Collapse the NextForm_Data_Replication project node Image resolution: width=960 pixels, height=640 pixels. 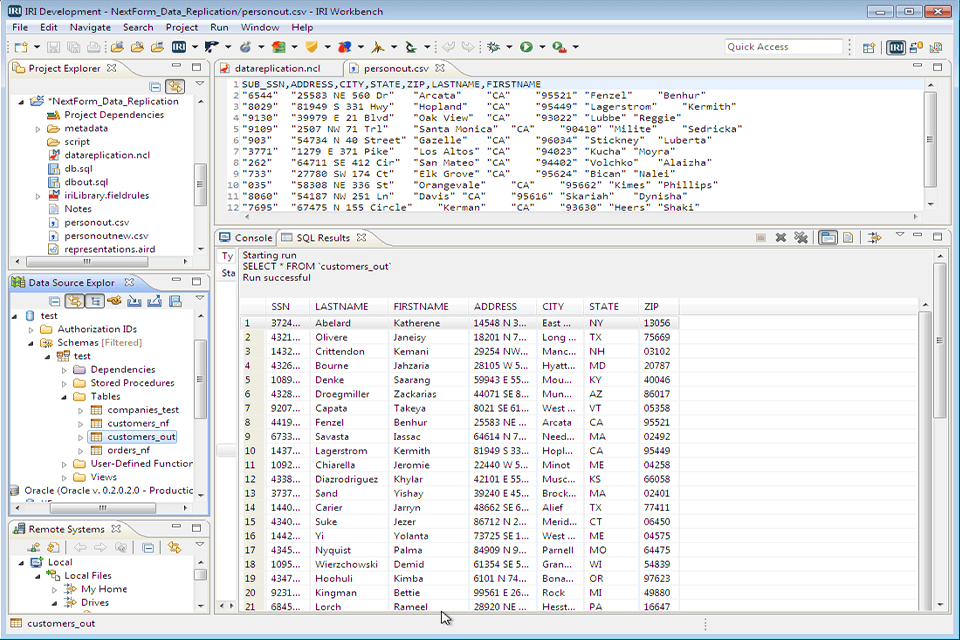[21, 102]
